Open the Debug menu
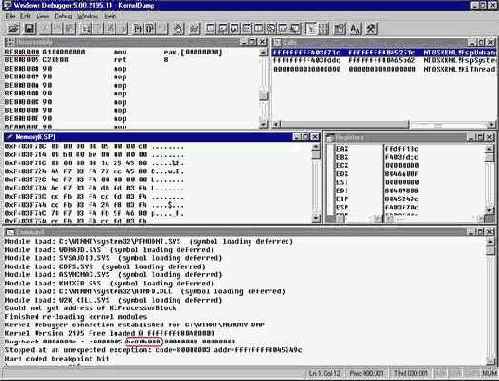Screen dimensions: 499x381 pos(63,16)
